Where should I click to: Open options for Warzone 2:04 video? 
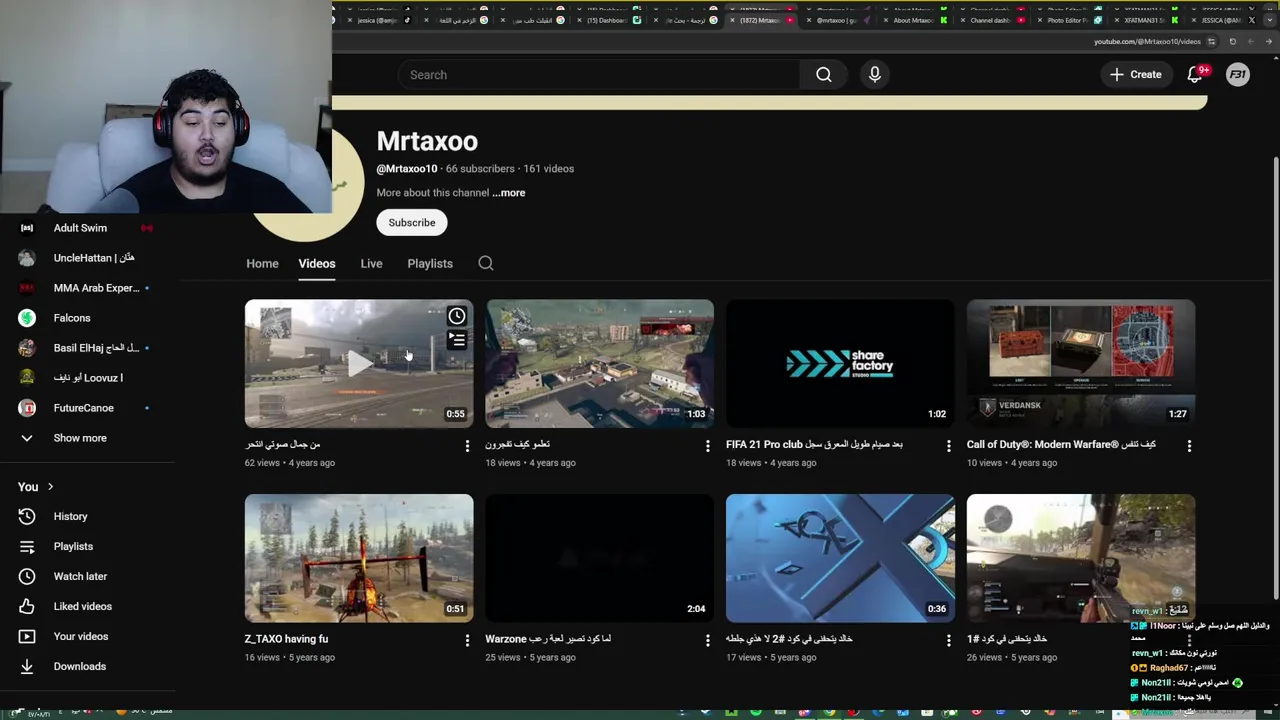(708, 640)
